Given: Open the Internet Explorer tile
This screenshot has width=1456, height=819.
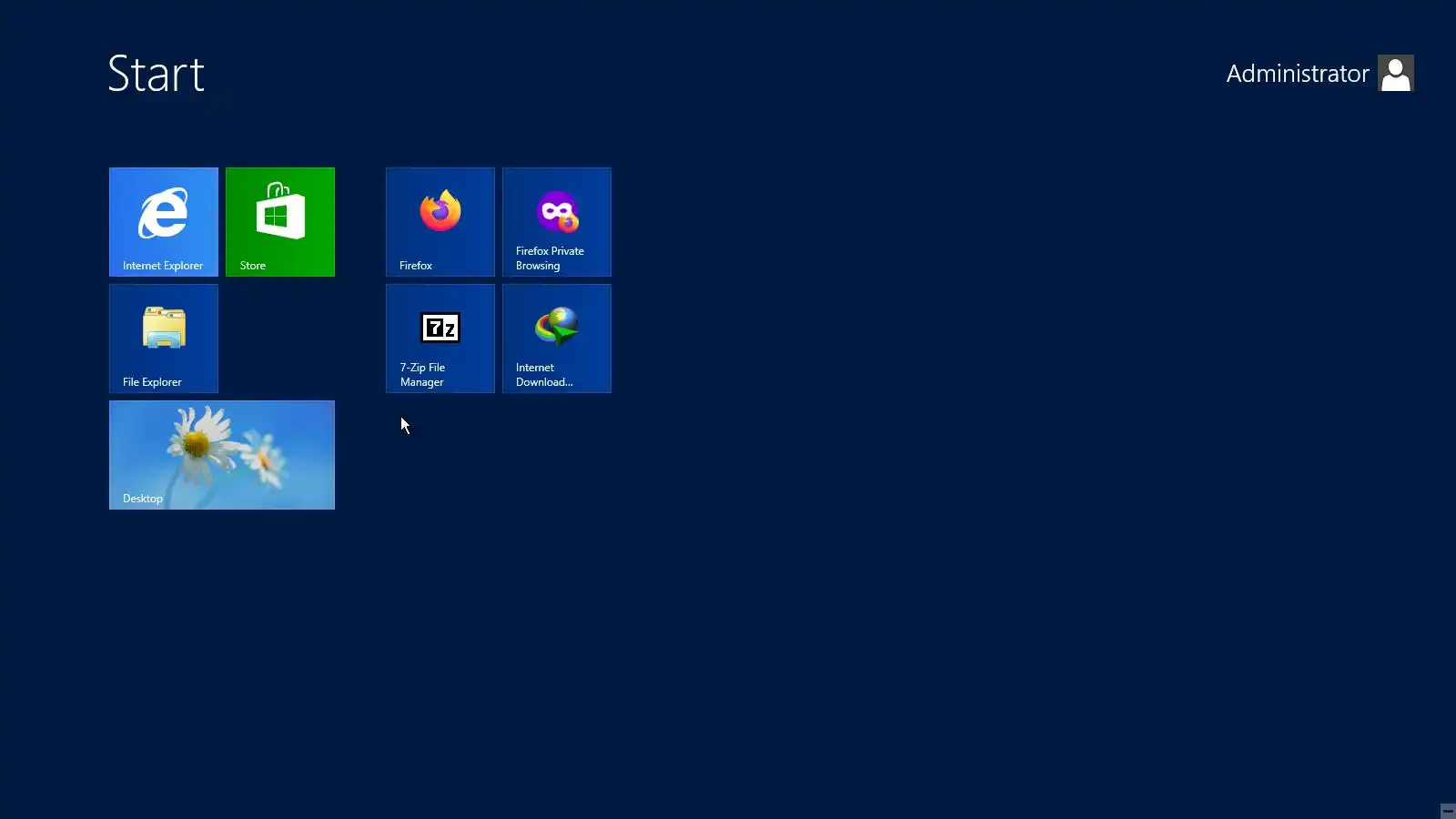Looking at the screenshot, I should point(164,222).
